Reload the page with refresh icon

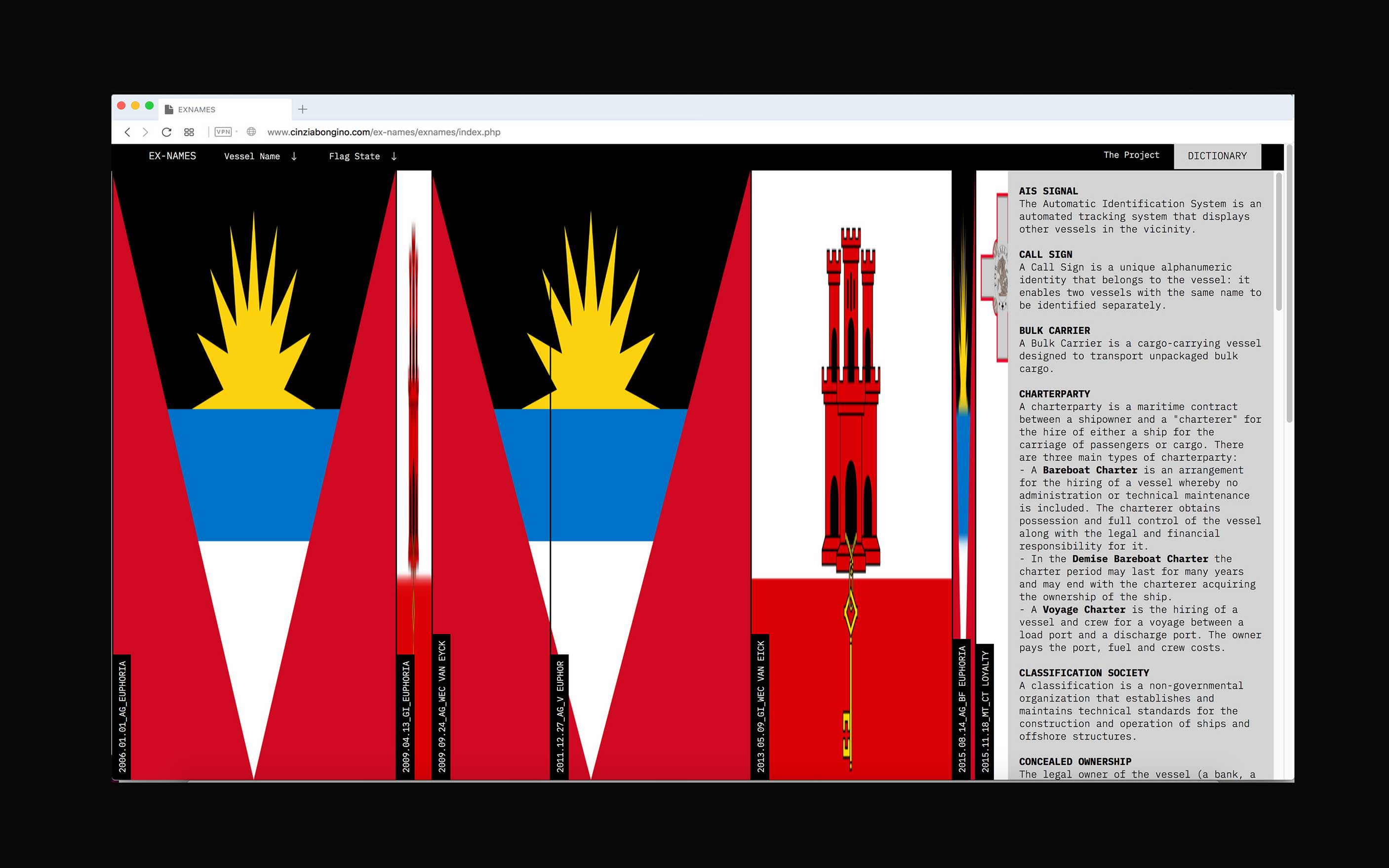[166, 132]
